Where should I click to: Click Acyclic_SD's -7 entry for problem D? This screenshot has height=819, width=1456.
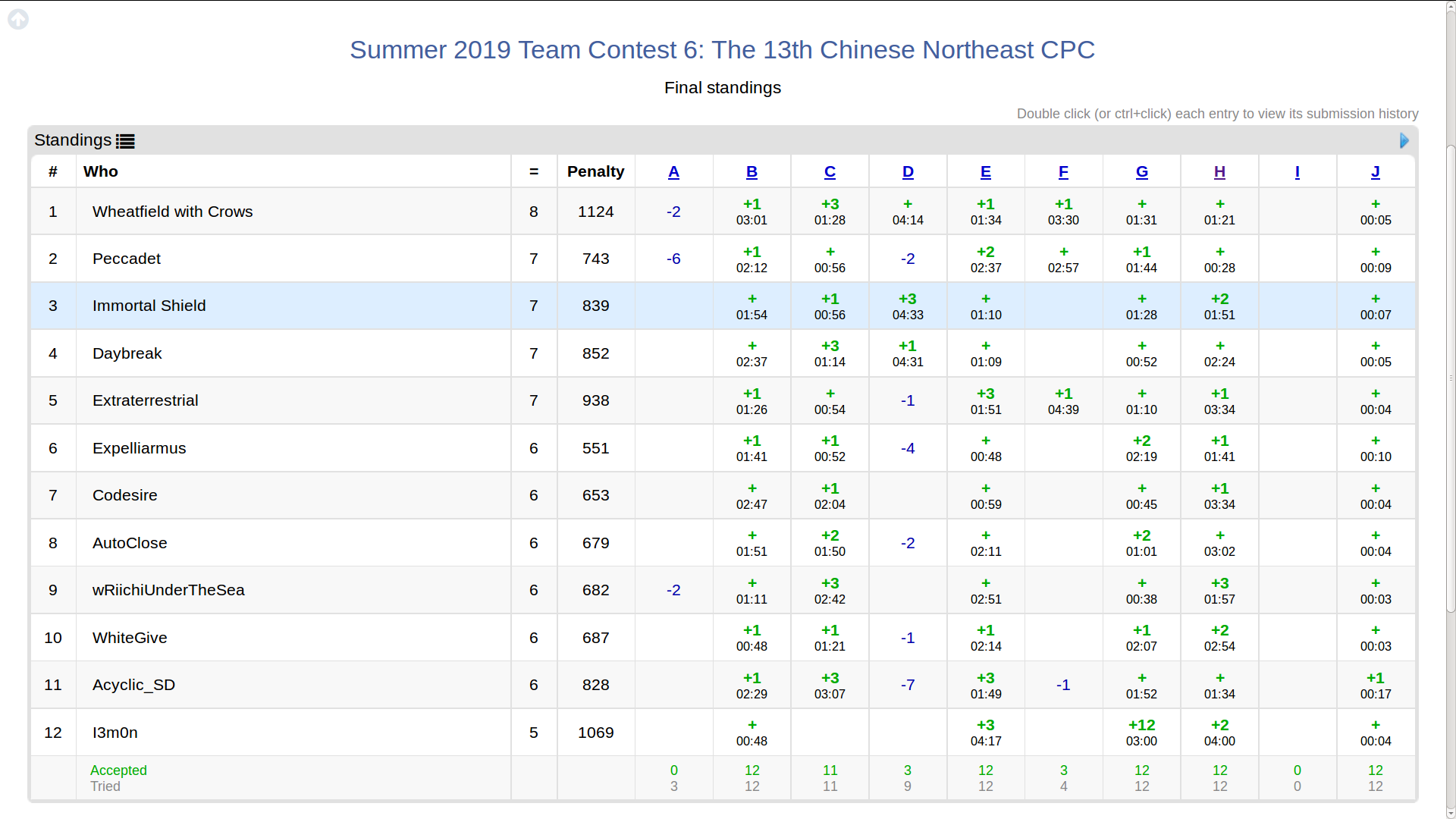[908, 686]
